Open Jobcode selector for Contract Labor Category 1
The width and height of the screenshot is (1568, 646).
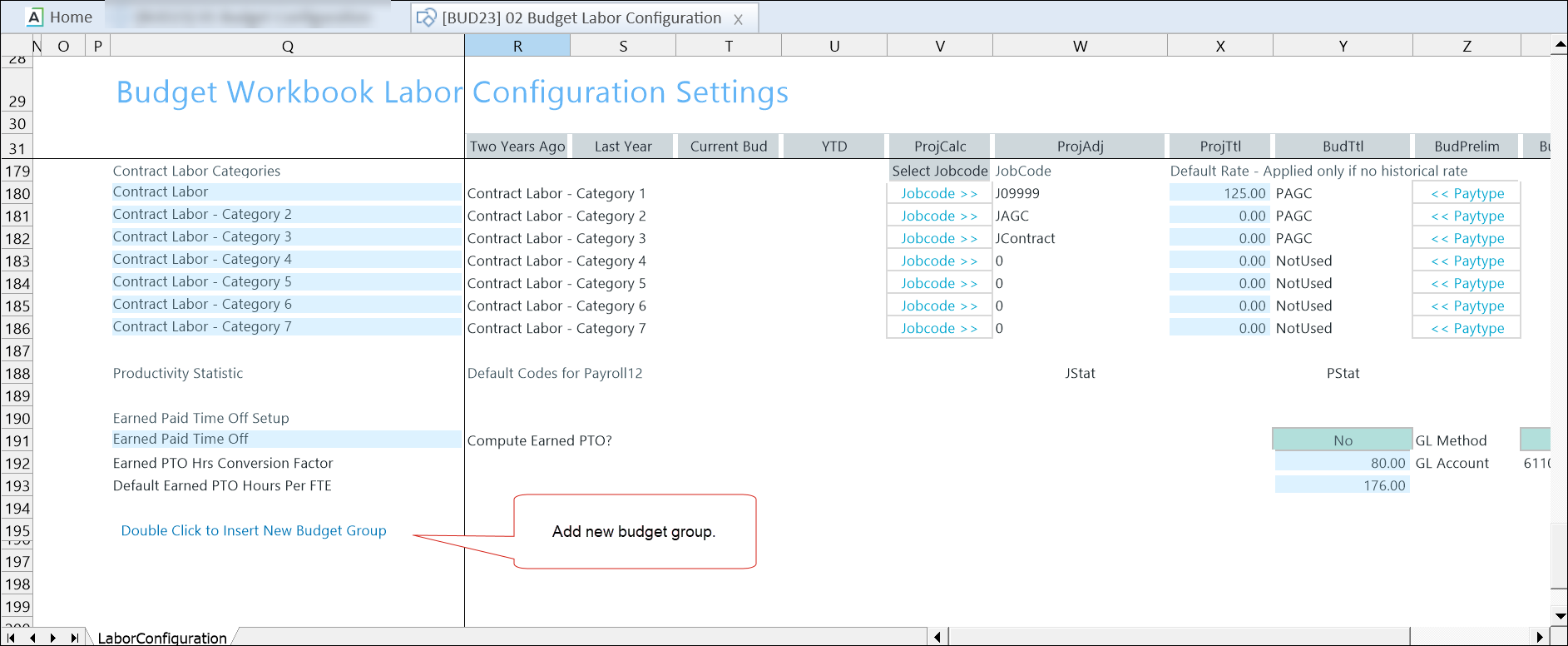click(x=939, y=193)
